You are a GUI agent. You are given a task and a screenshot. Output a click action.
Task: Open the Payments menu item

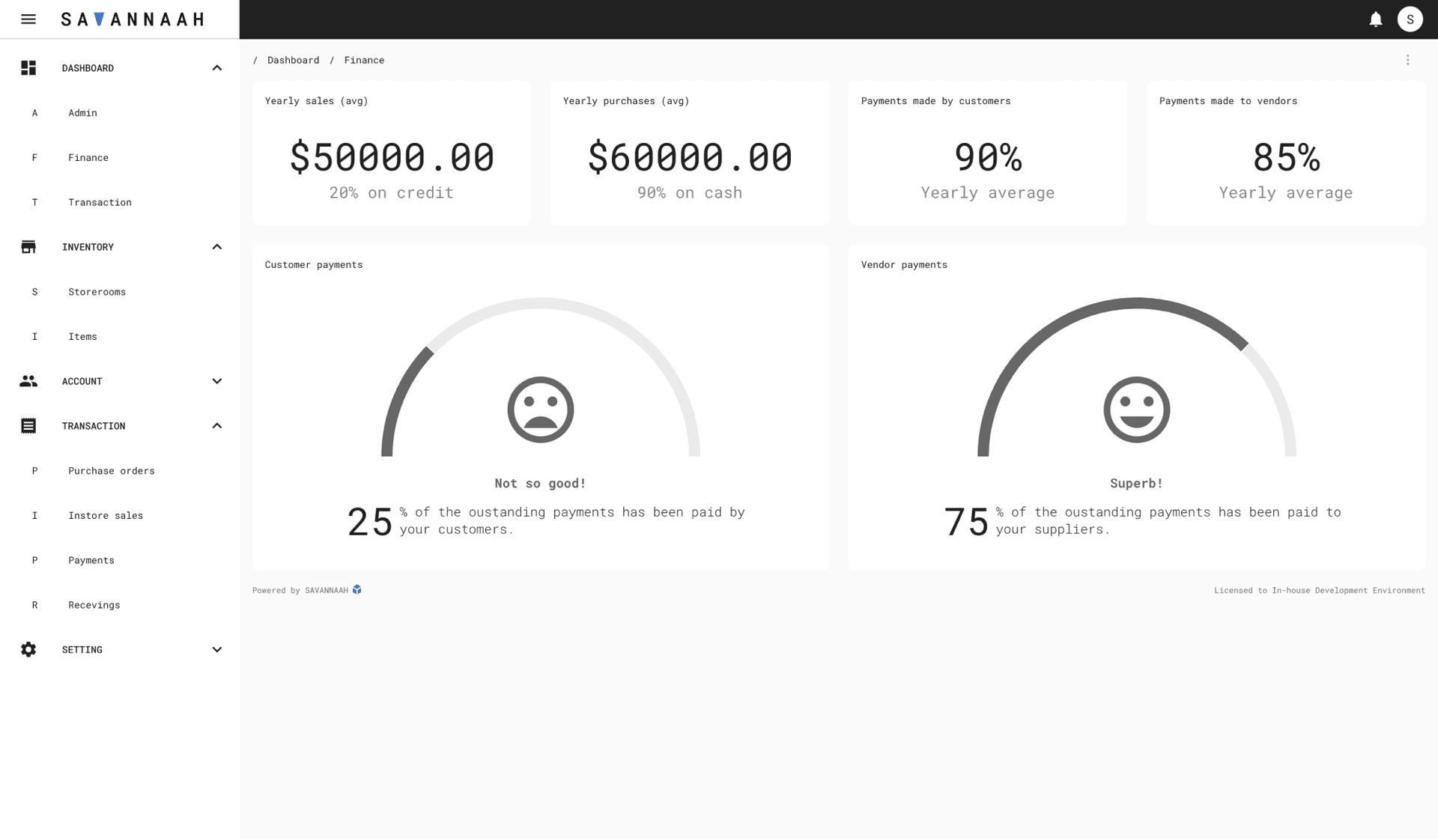[91, 560]
